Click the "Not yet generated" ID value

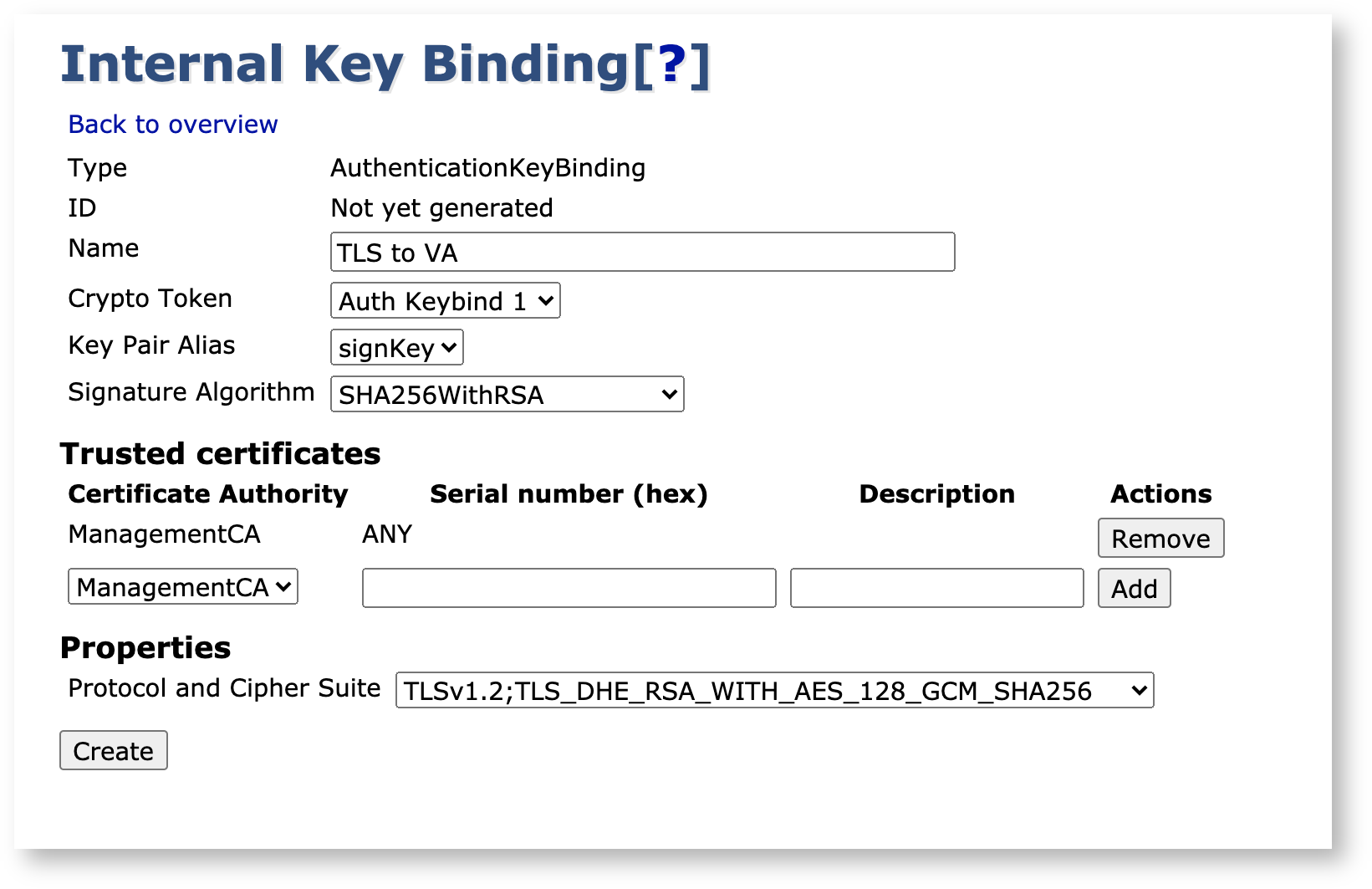click(x=442, y=208)
